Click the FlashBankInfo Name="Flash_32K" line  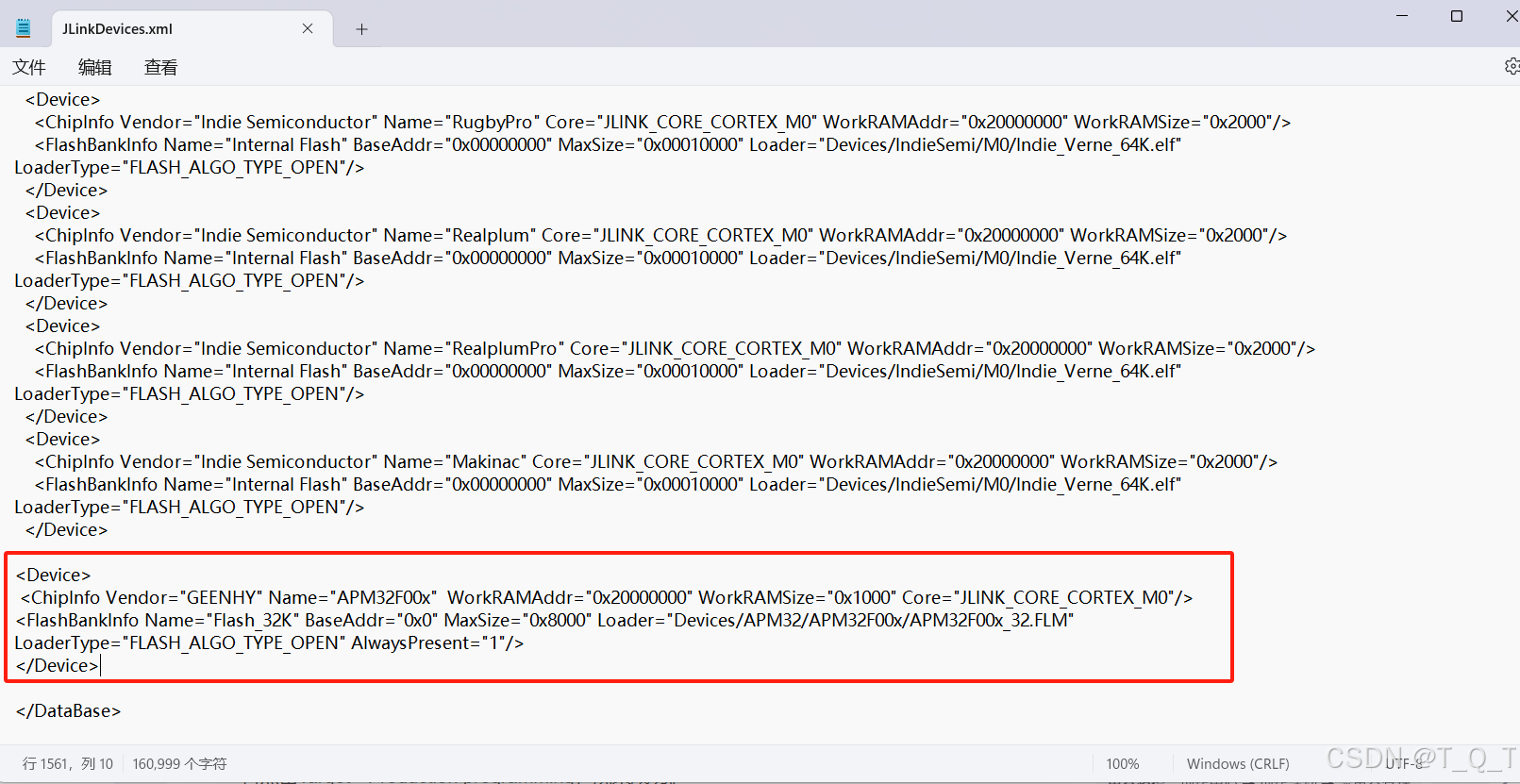[545, 621]
